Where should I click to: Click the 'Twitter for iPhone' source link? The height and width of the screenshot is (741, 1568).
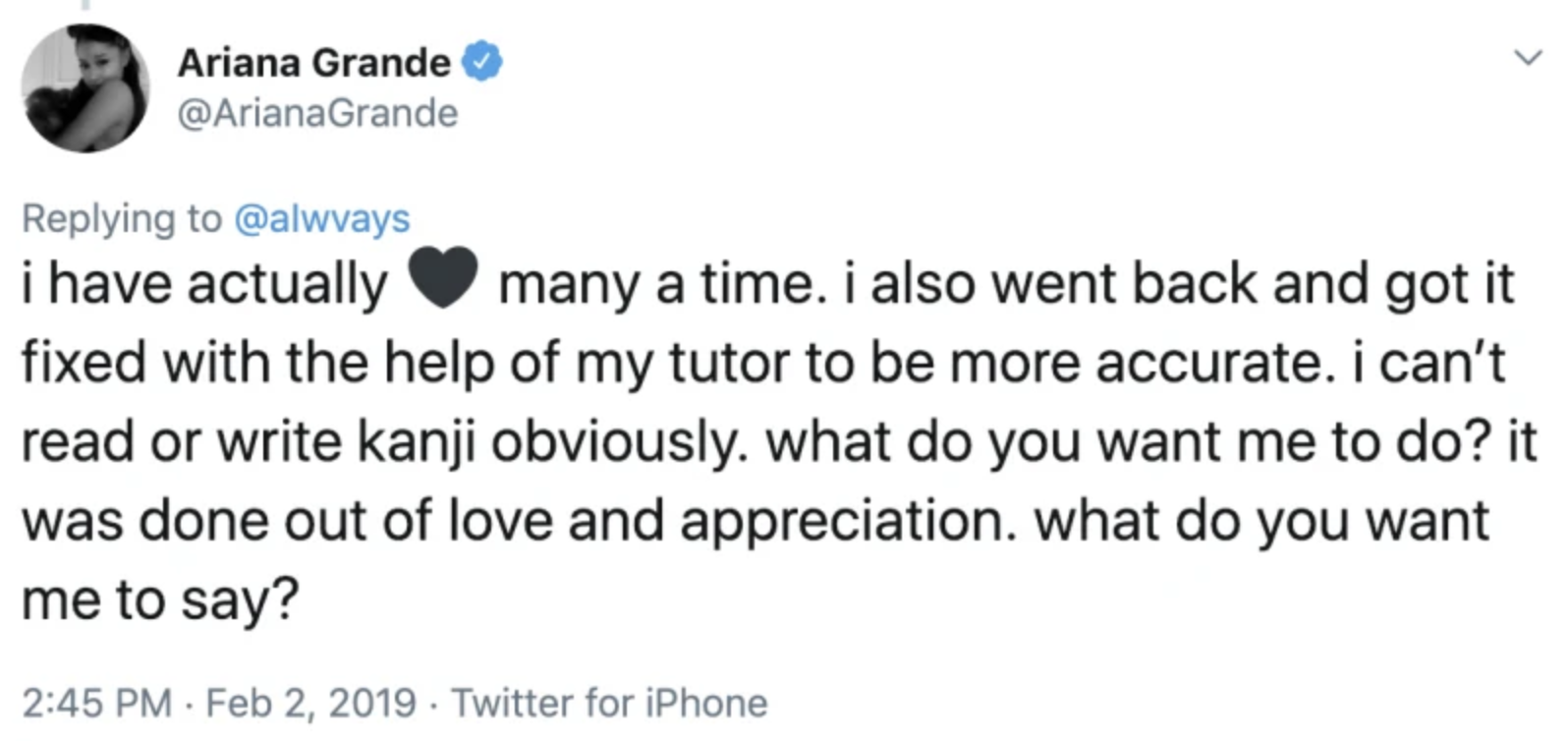pos(607,702)
